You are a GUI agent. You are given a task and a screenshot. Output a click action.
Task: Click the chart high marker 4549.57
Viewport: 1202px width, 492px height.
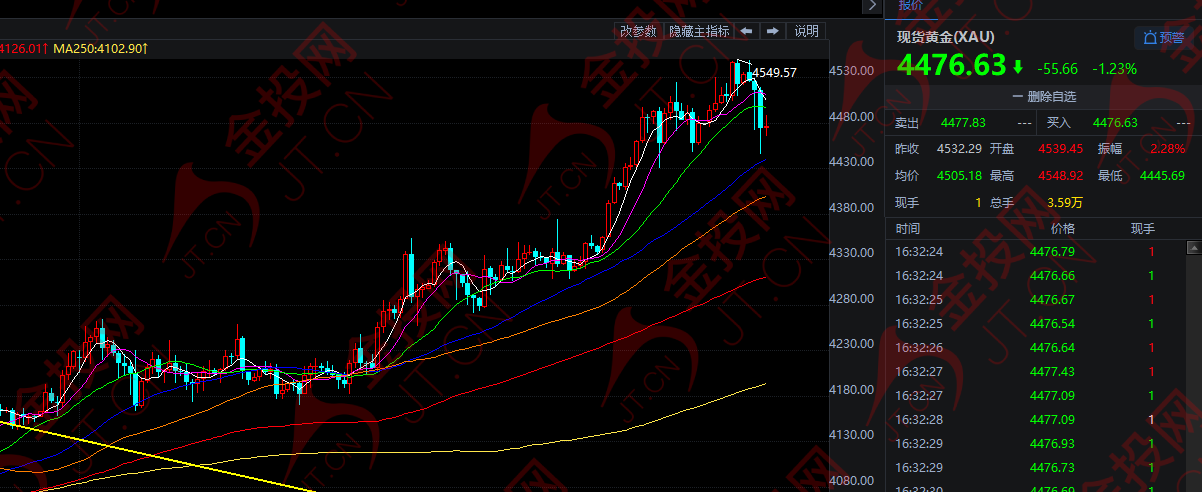click(774, 72)
